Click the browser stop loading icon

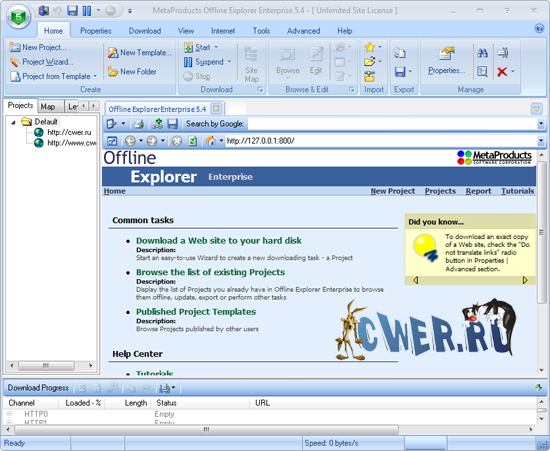point(177,141)
